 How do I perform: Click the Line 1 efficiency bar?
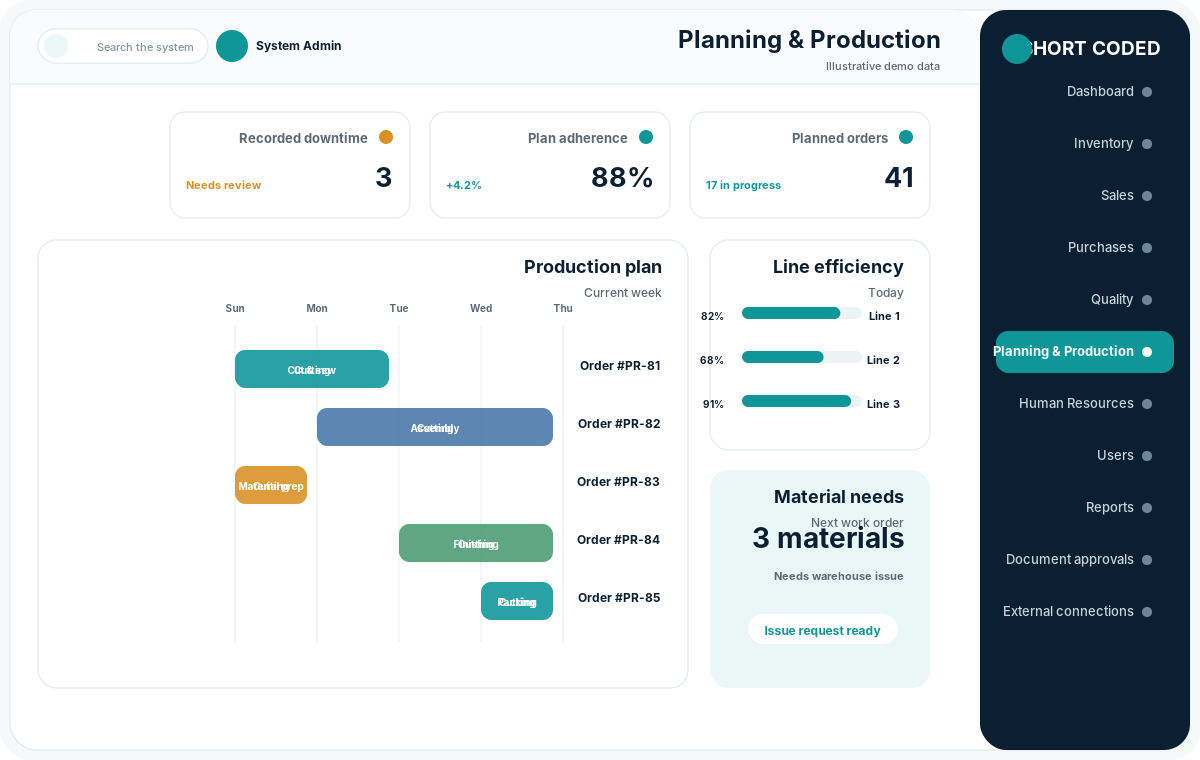(x=801, y=313)
